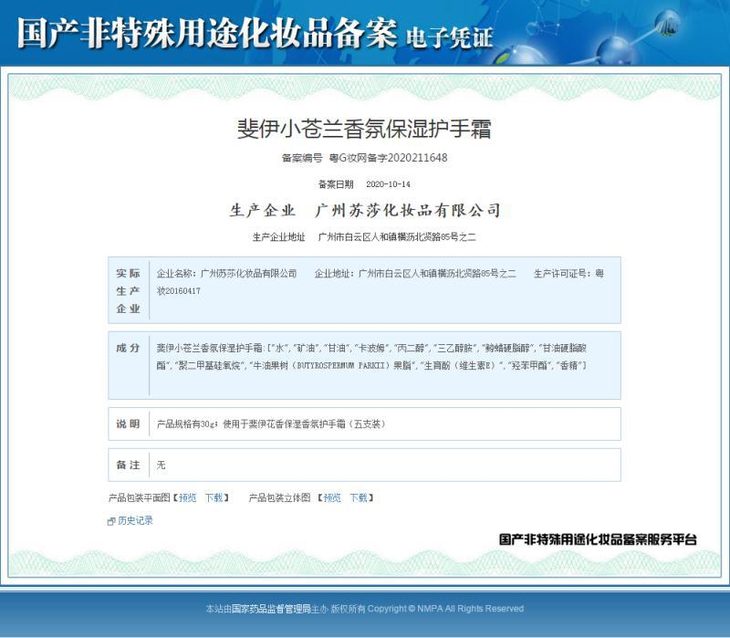Screen dimensions: 730x638
Task: Select the filing date 2020-10-14
Action: tap(388, 184)
